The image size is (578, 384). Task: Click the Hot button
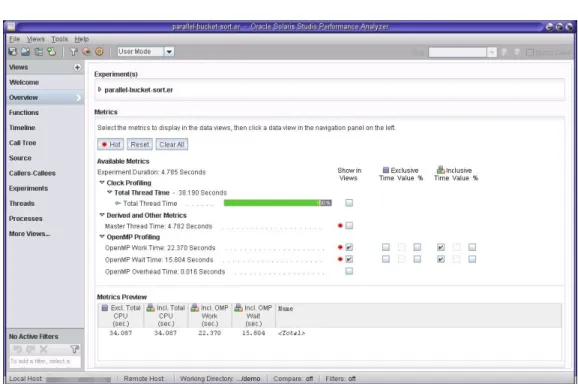click(111, 144)
